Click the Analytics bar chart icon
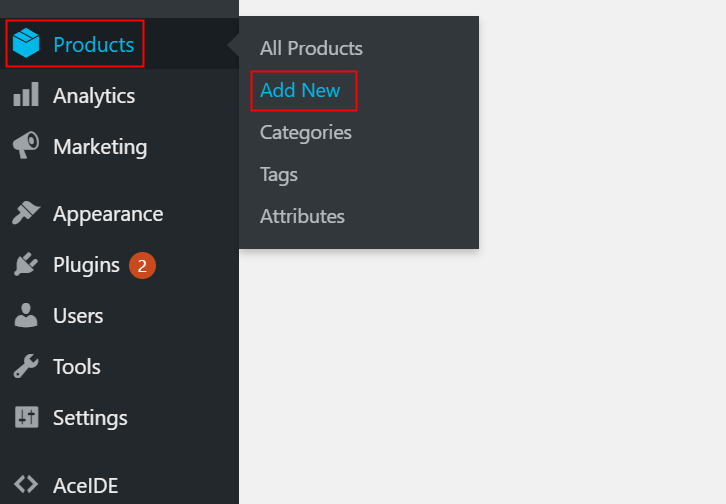 tap(26, 96)
